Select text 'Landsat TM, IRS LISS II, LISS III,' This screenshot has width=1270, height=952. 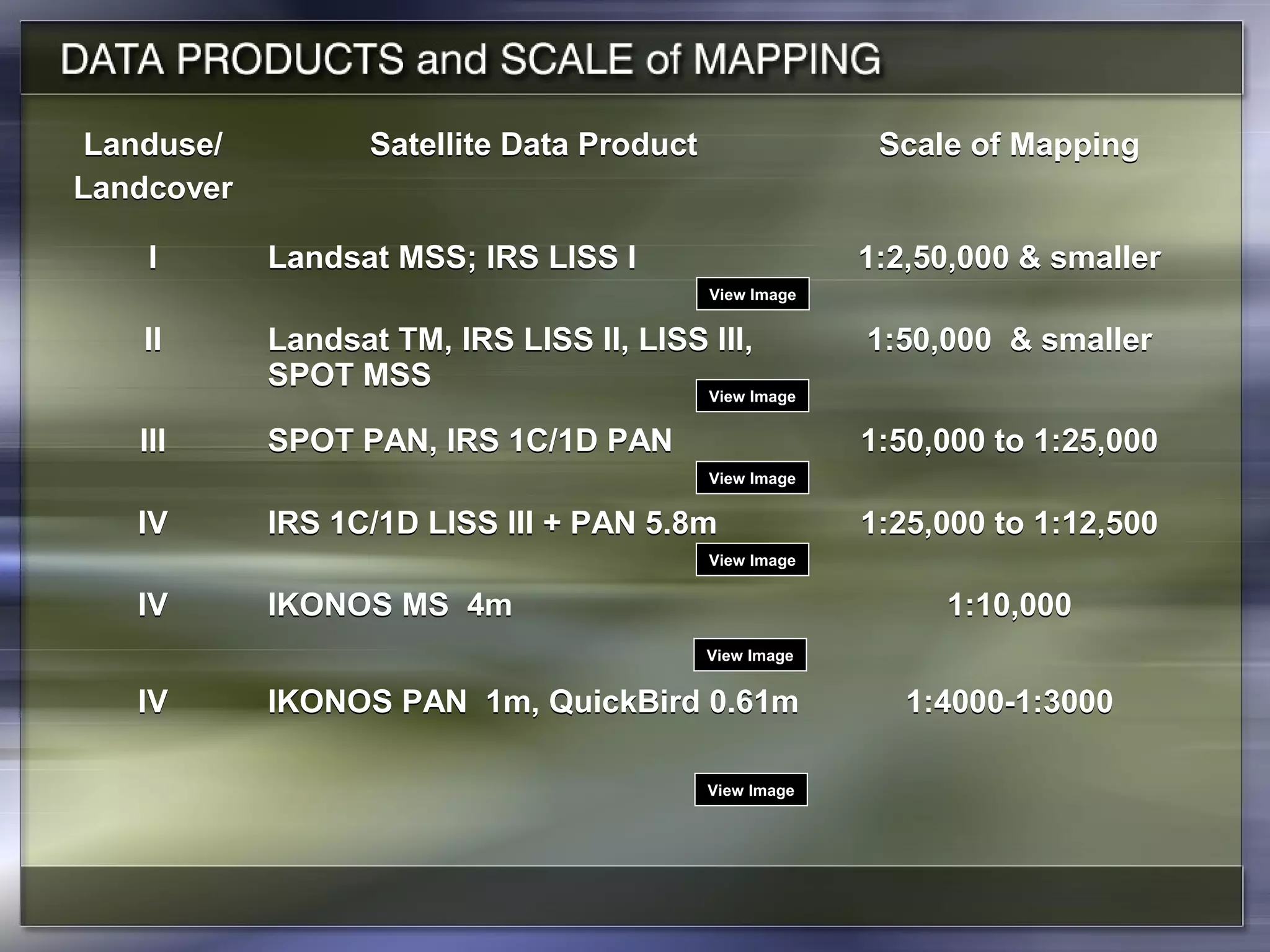510,340
